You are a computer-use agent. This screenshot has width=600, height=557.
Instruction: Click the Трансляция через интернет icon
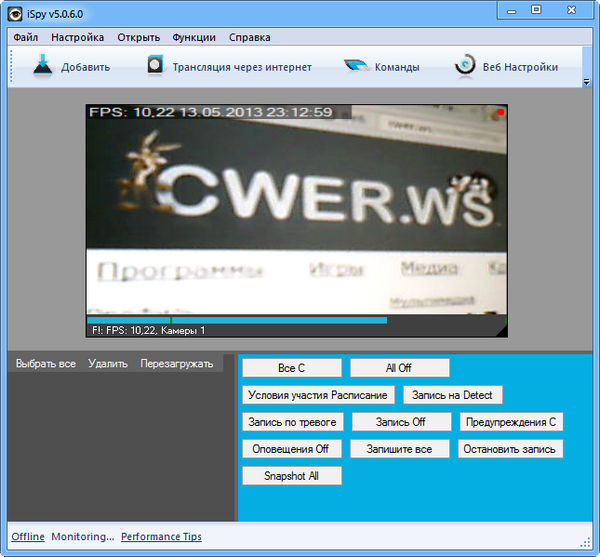[x=155, y=67]
